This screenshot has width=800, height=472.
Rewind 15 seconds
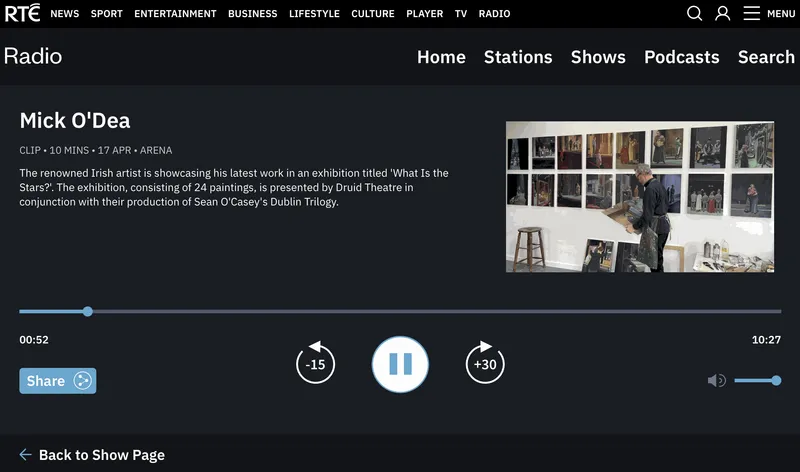pyautogui.click(x=315, y=364)
